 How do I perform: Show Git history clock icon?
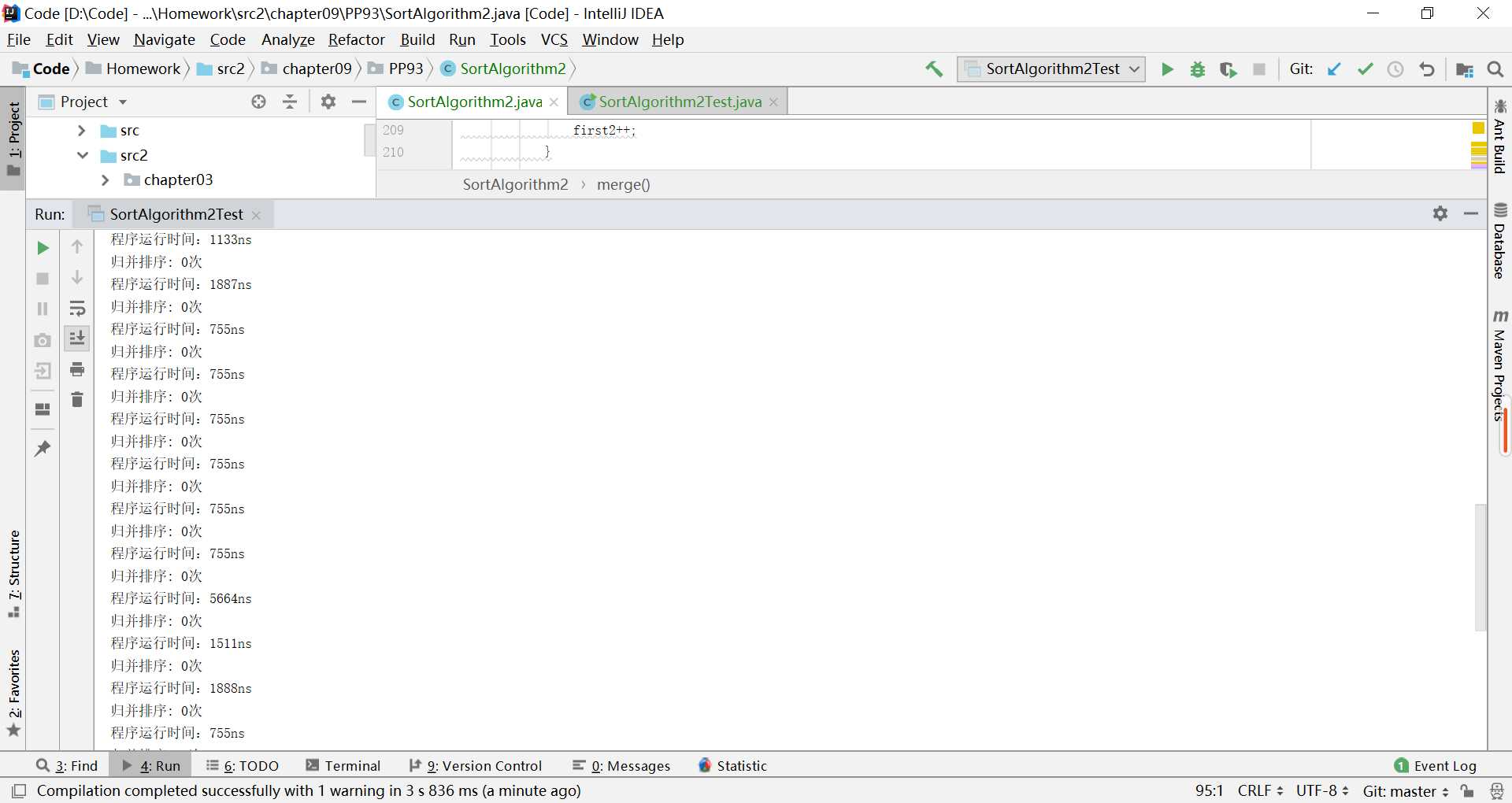tap(1395, 69)
